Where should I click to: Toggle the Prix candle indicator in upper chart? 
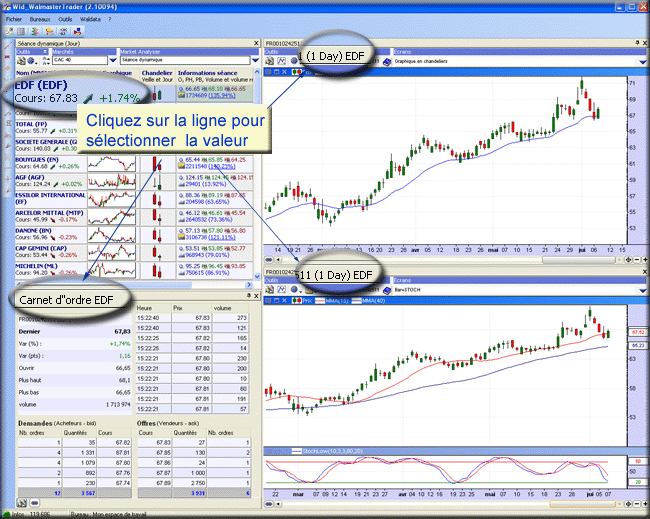pos(297,72)
